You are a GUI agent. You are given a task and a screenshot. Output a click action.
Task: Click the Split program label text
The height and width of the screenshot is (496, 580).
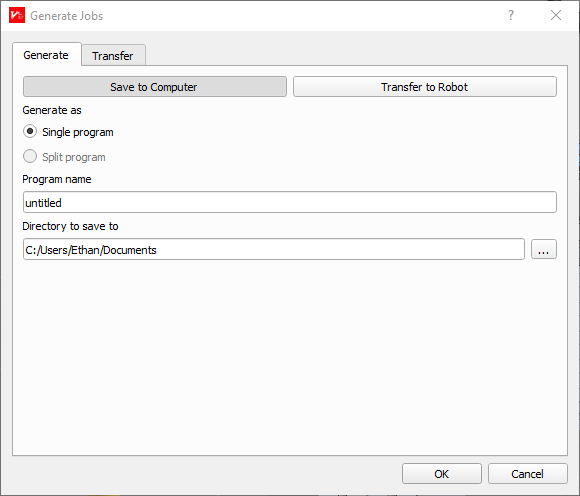[x=74, y=157]
